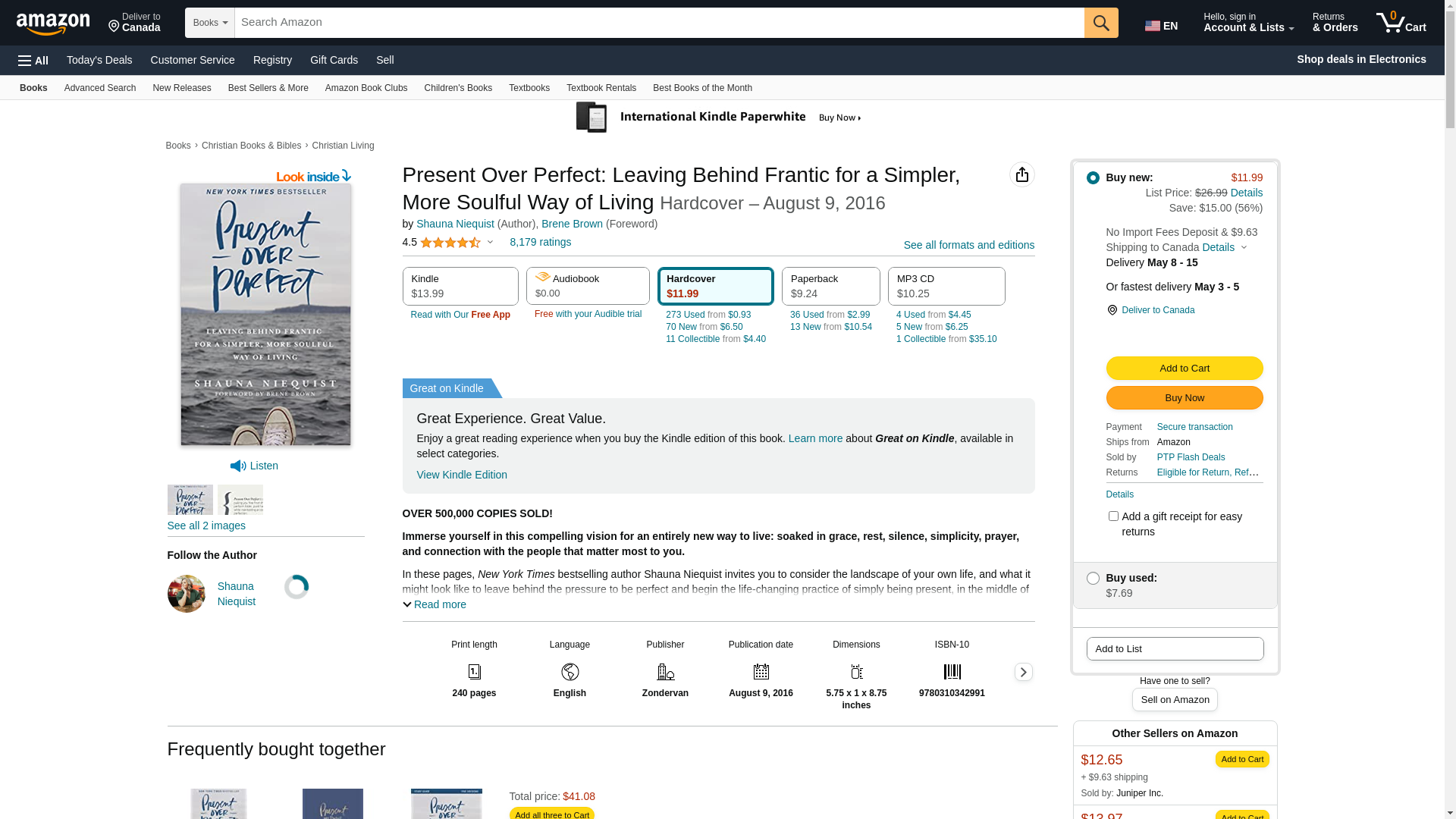This screenshot has width=1456, height=819.
Task: Click the Deliver to Canada location pin
Action: [x=1112, y=310]
